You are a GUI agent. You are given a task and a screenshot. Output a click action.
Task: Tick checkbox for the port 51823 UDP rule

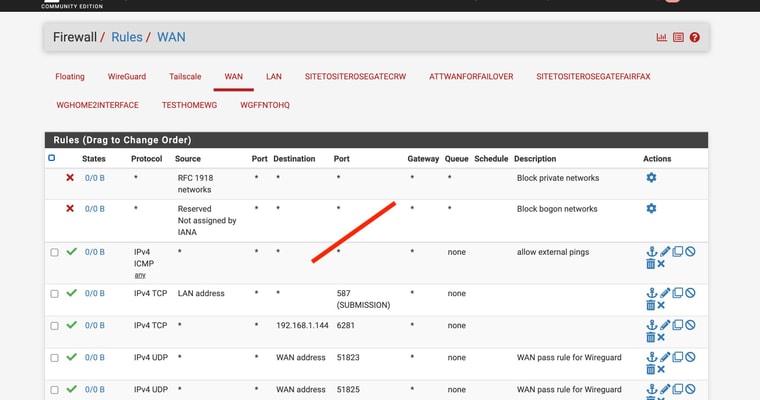point(55,357)
